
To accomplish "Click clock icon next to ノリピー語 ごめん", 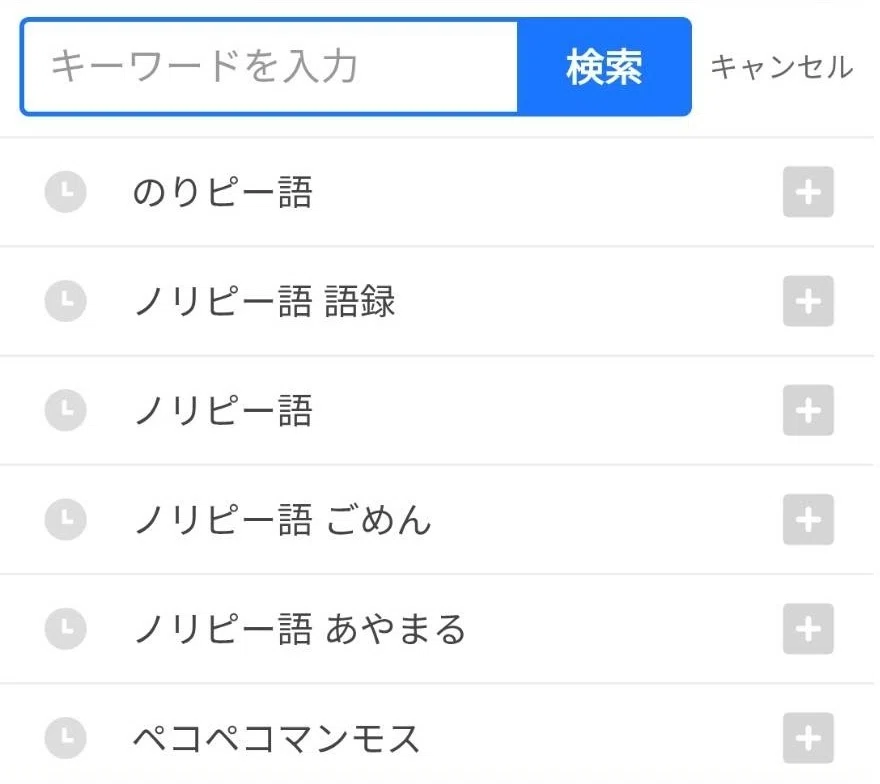I will [x=66, y=519].
